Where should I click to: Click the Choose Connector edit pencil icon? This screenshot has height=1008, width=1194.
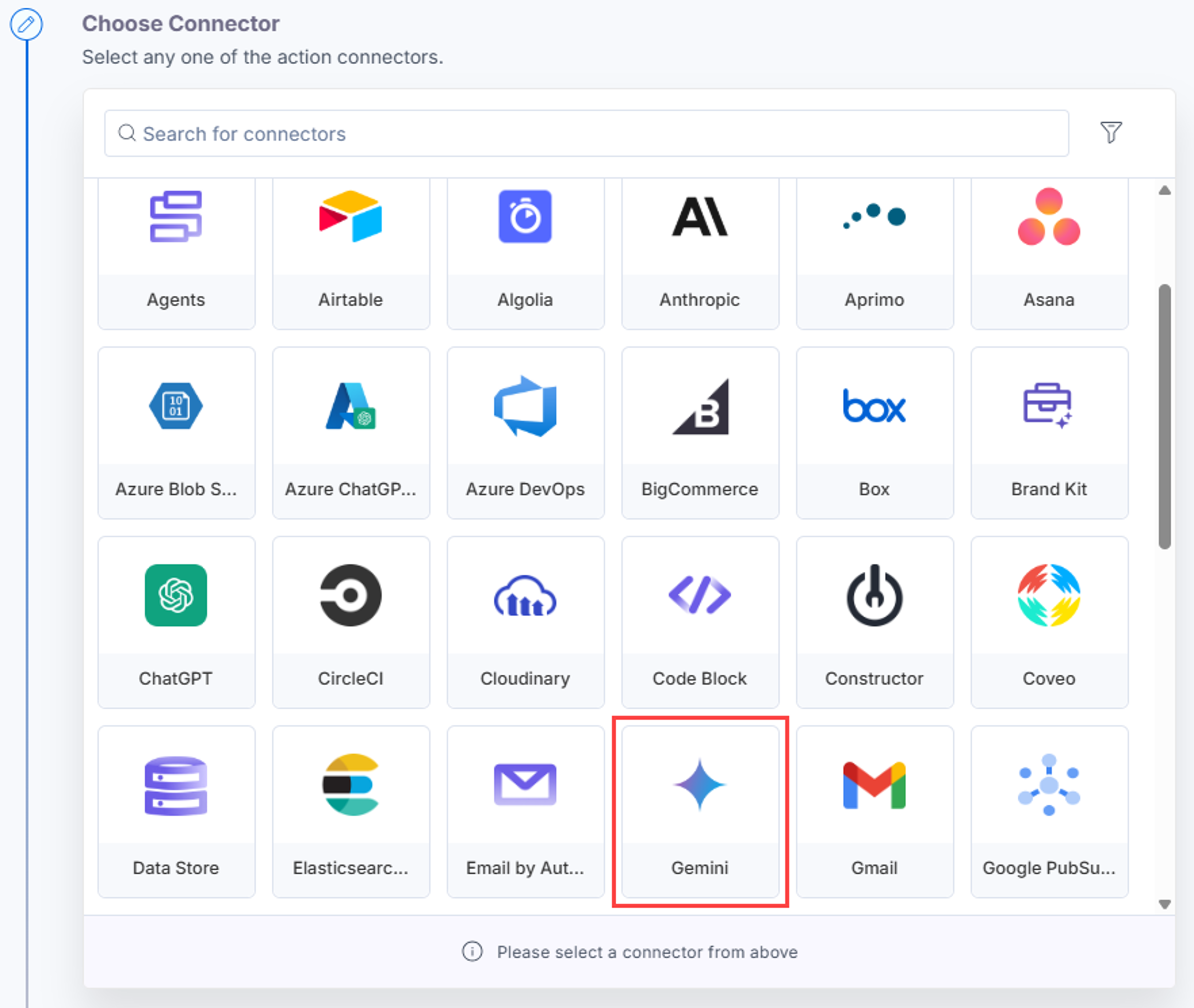pyautogui.click(x=26, y=25)
